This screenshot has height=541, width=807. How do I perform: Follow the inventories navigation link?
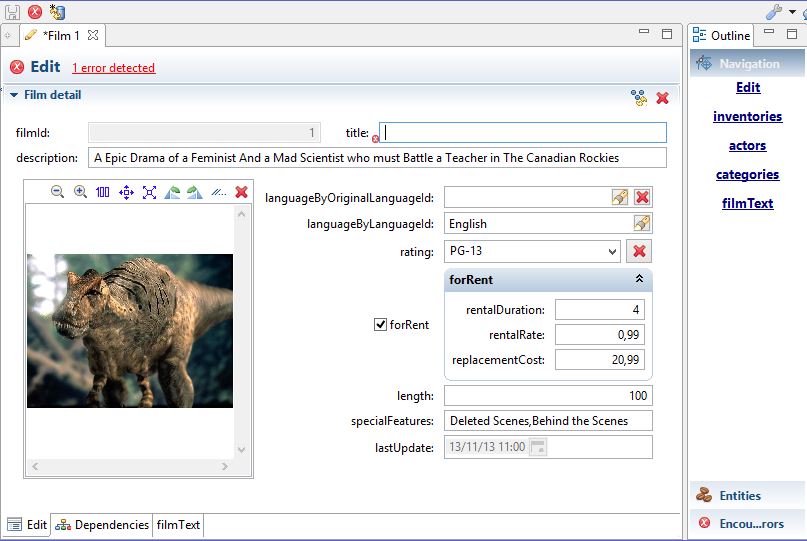747,116
